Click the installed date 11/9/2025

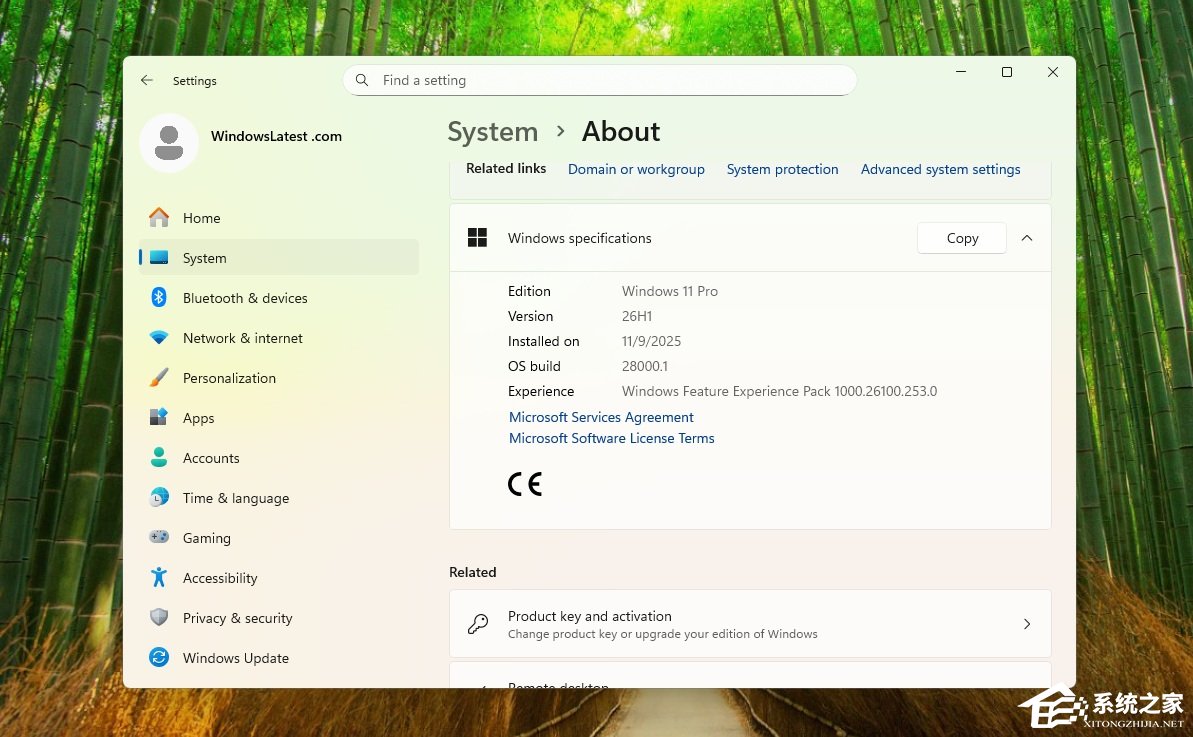(x=651, y=341)
